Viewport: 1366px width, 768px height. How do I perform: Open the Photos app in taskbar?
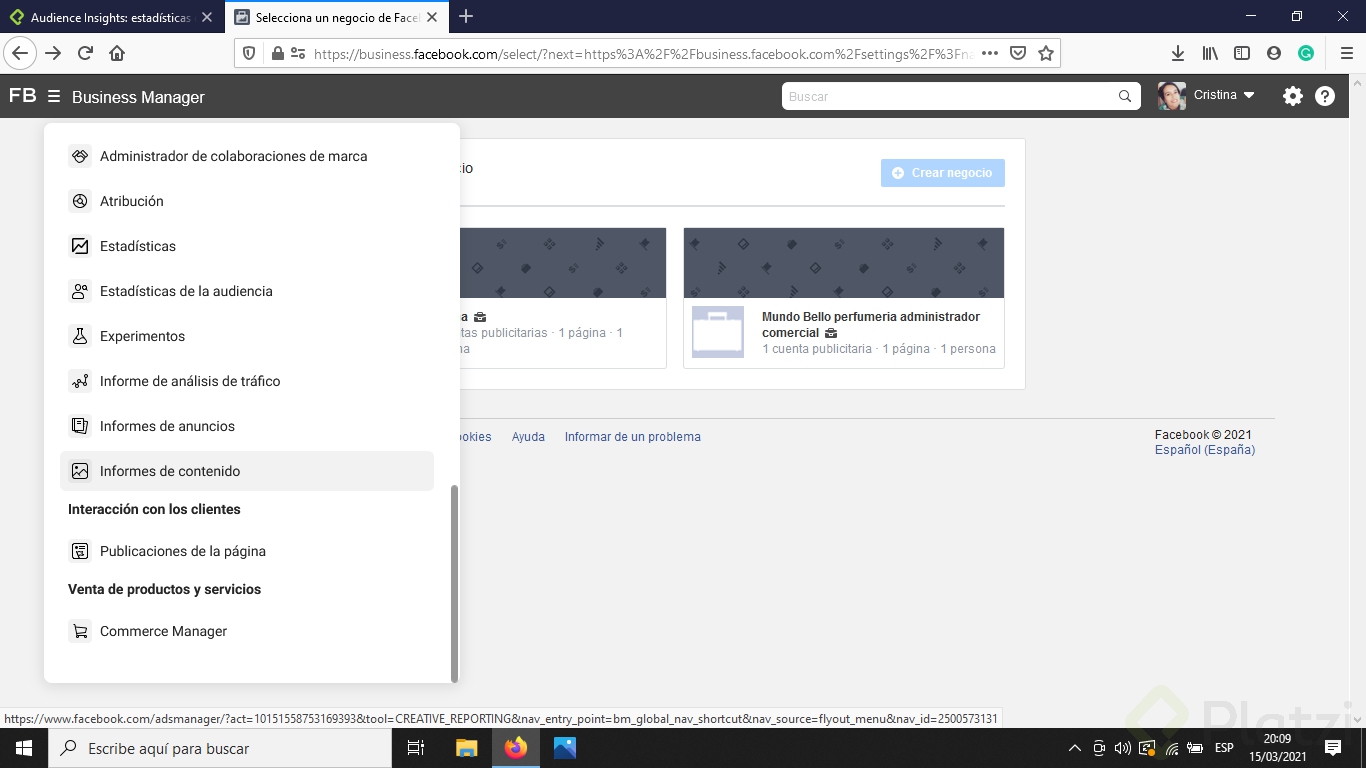click(565, 747)
